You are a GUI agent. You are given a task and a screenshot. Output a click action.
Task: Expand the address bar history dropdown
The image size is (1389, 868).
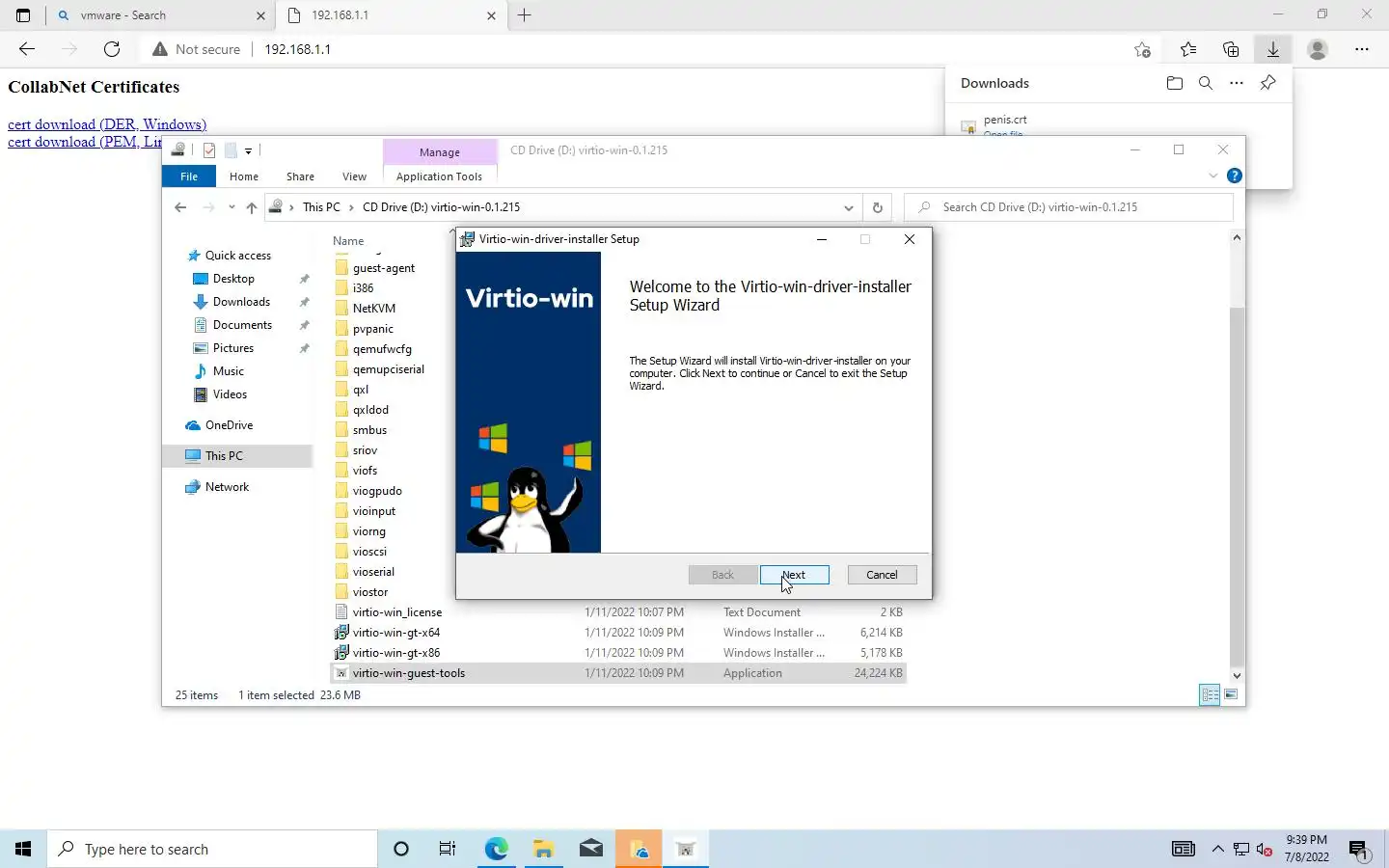[848, 207]
